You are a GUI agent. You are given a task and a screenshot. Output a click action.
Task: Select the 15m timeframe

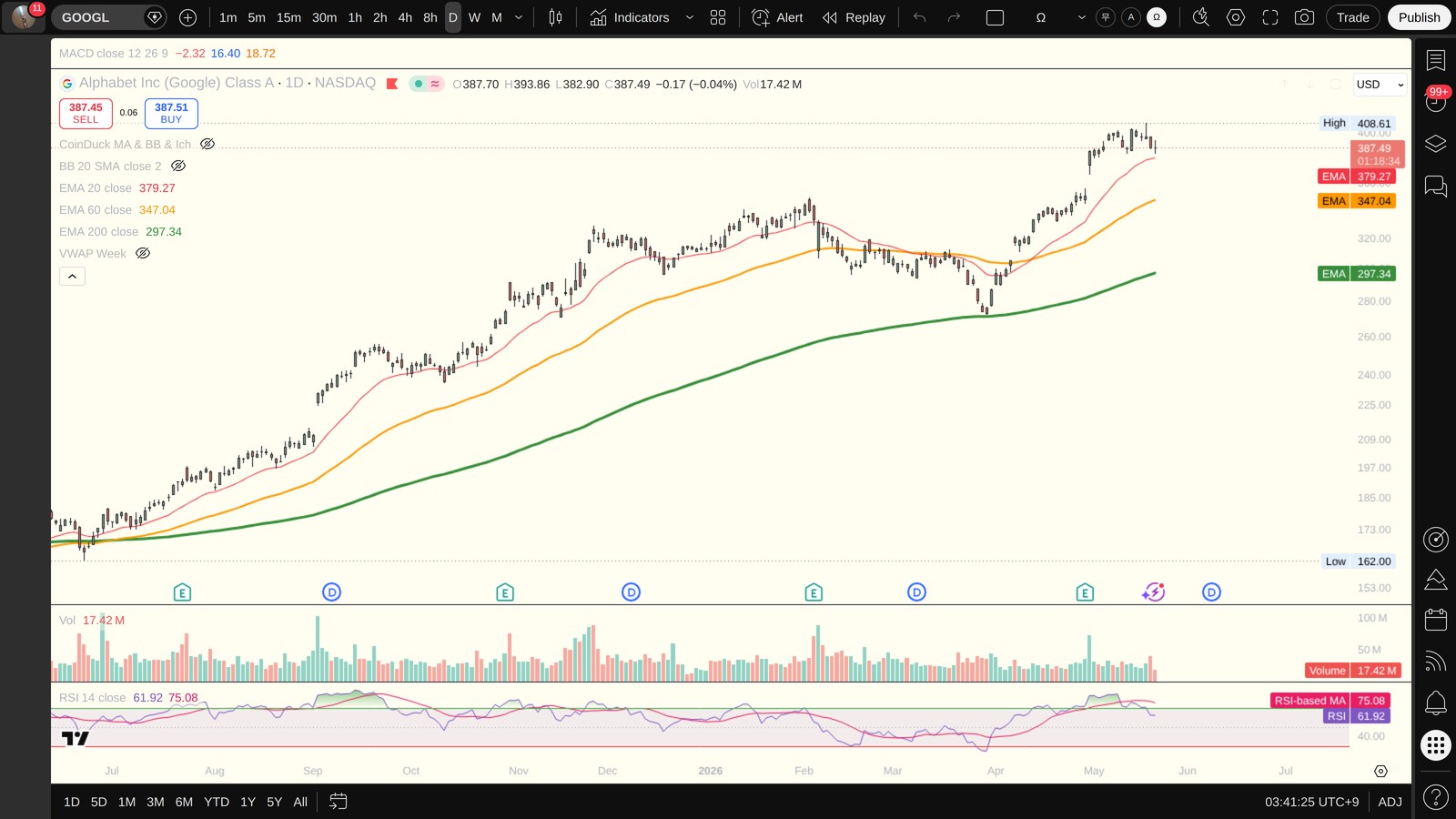(288, 17)
